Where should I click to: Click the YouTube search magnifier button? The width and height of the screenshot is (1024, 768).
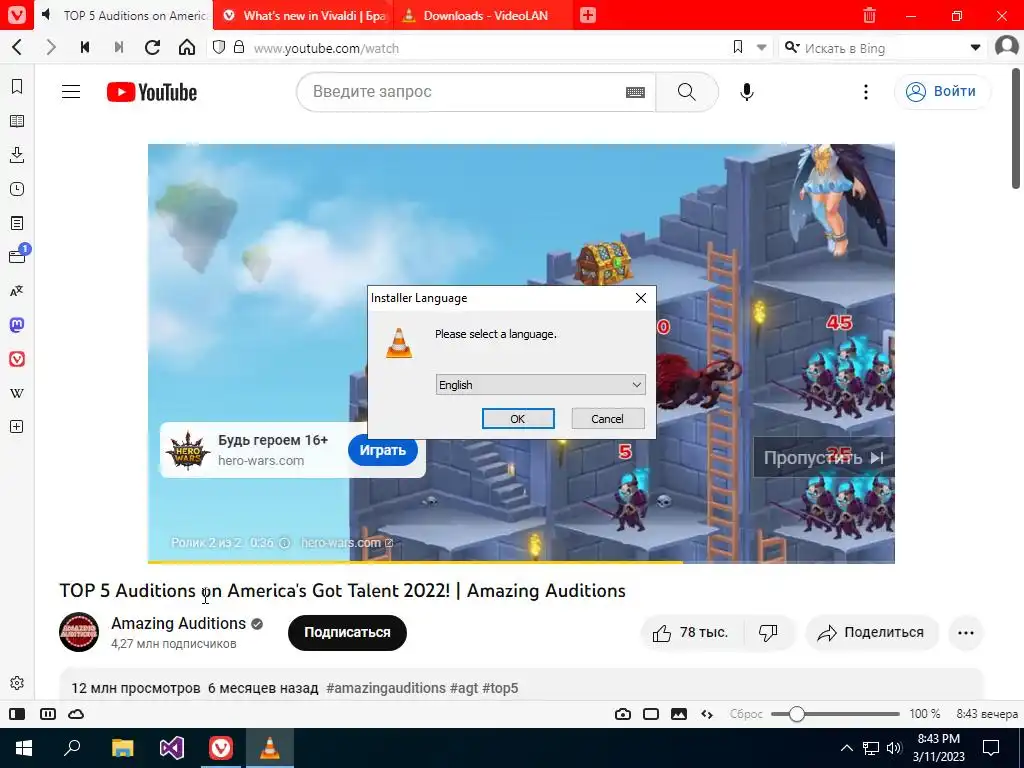tap(687, 92)
